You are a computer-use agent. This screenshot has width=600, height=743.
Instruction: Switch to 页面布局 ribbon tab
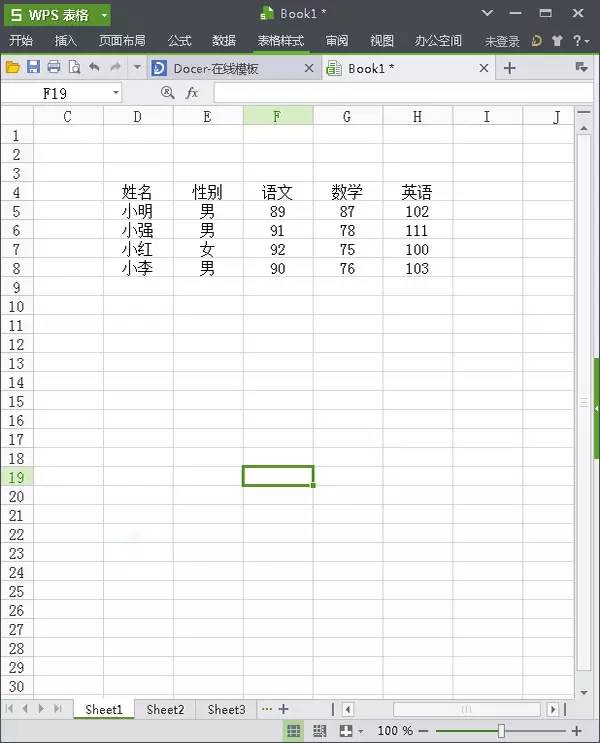(x=122, y=41)
